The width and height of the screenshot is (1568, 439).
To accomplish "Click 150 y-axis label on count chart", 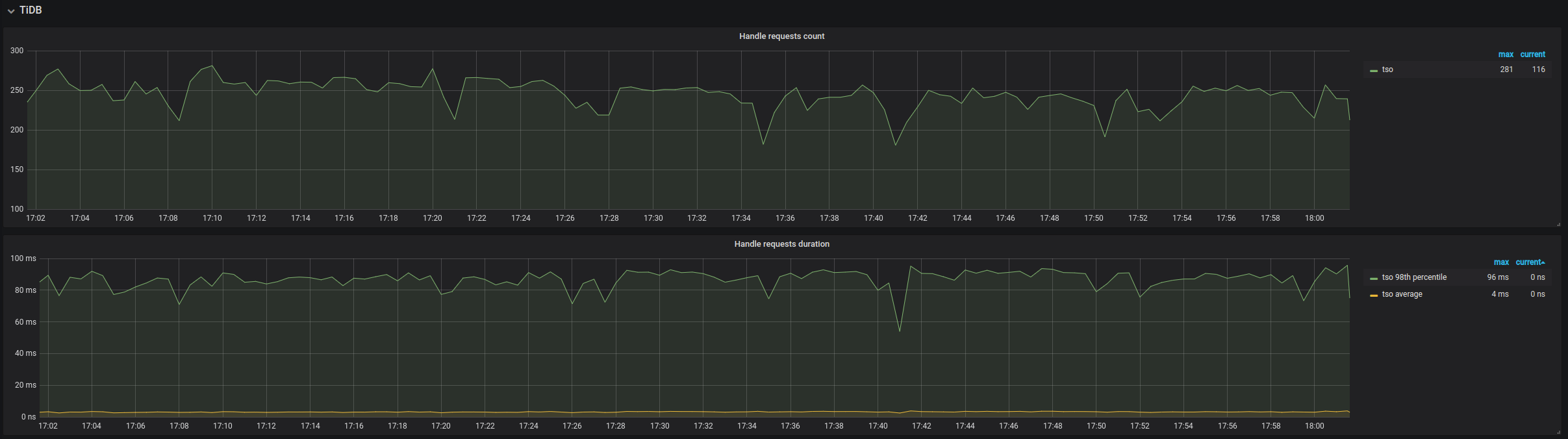I will pyautogui.click(x=17, y=169).
